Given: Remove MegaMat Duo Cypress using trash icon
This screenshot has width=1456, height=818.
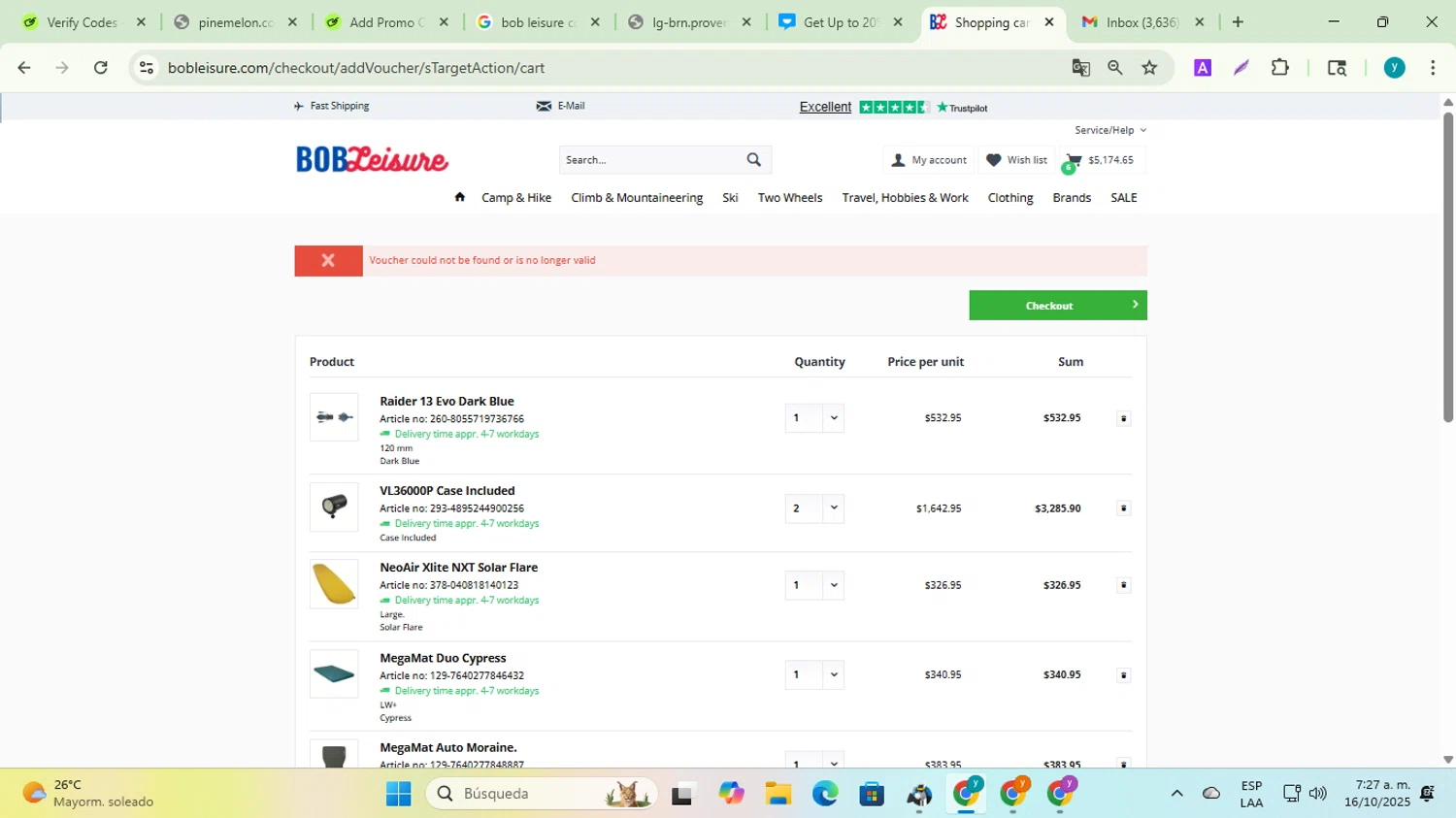Looking at the screenshot, I should tap(1124, 675).
